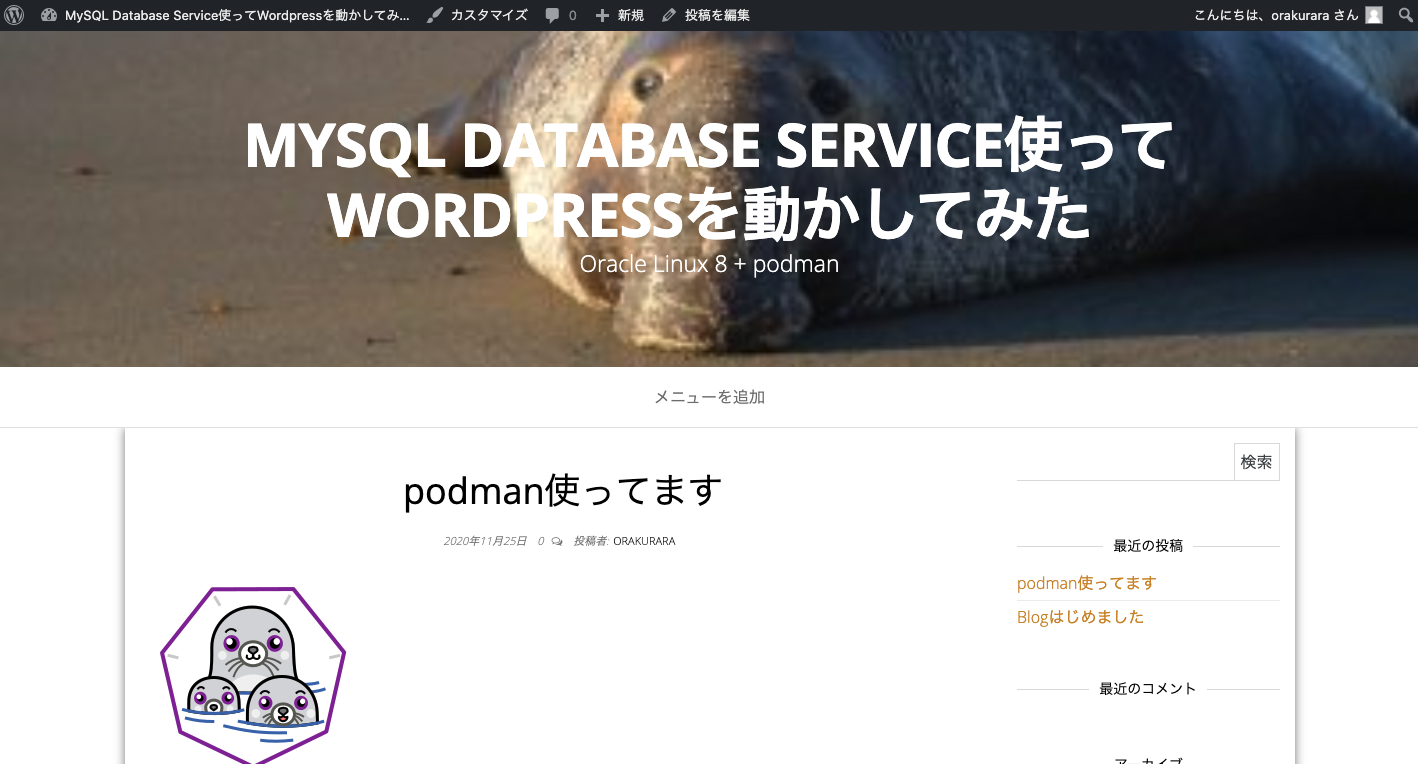Open author ORAKURARA's page
Viewport: 1418px width, 764px height.
pyautogui.click(x=644, y=541)
